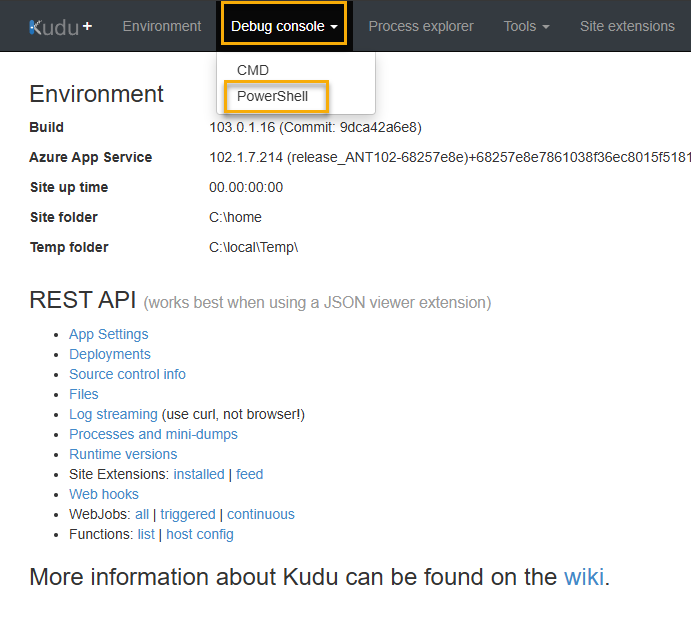Choose CMD from the Debug console menu

click(x=253, y=70)
